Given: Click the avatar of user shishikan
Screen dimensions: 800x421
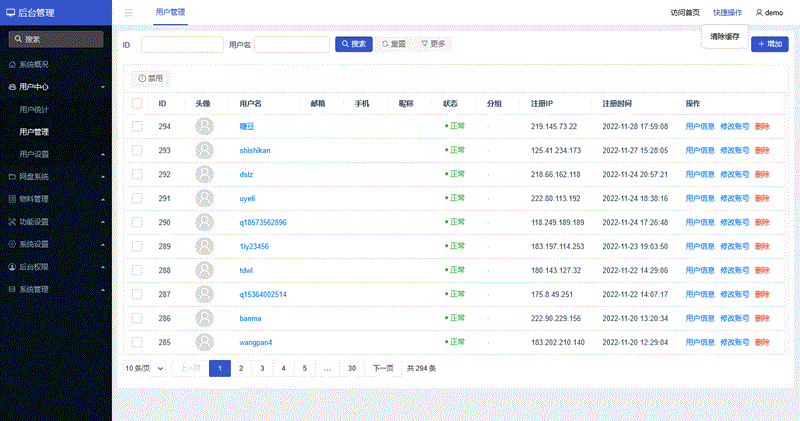Looking at the screenshot, I should click(x=205, y=150).
